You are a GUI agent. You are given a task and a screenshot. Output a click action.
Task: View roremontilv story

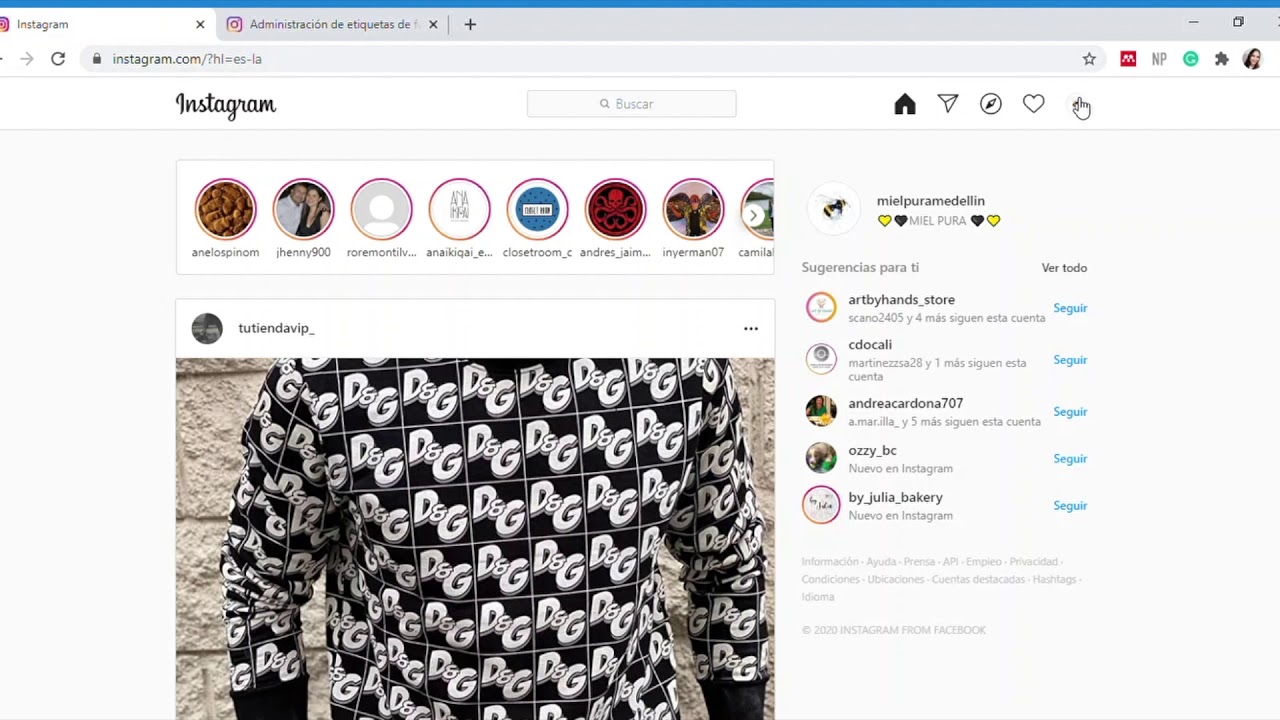tap(381, 209)
